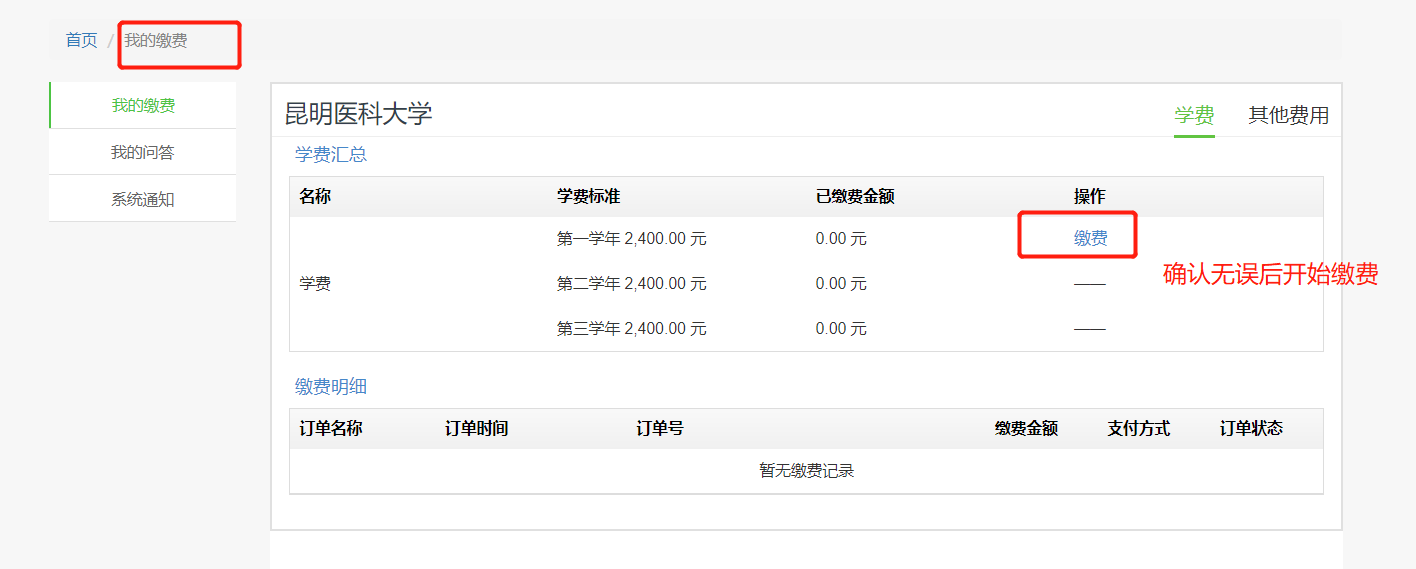The height and width of the screenshot is (569, 1416).
Task: Click the 操作 column header
Action: pyautogui.click(x=1090, y=197)
